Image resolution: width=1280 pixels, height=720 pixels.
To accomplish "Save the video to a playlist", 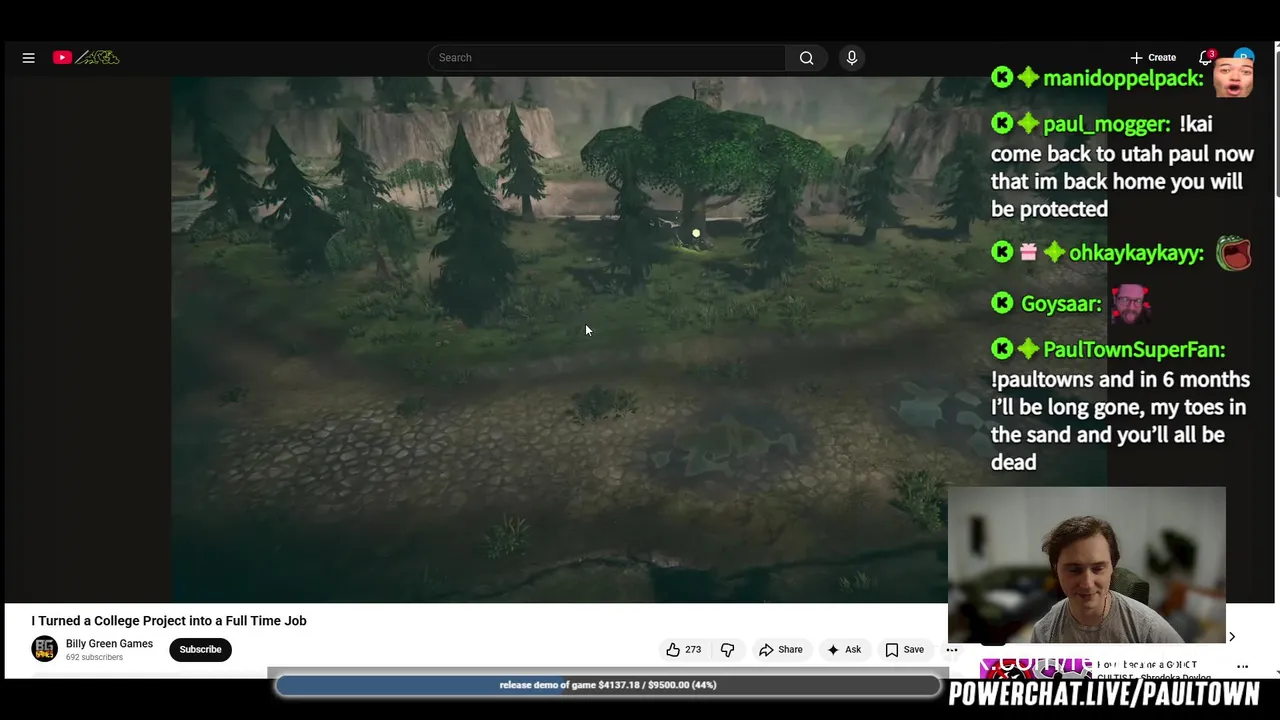I will 904,650.
